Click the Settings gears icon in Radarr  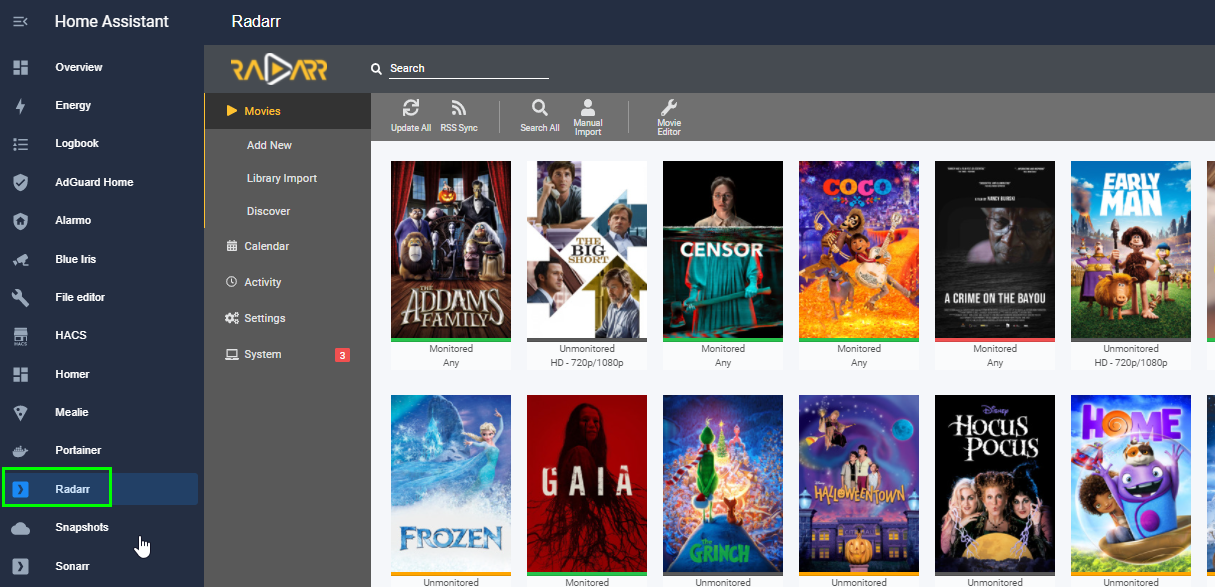coord(232,318)
